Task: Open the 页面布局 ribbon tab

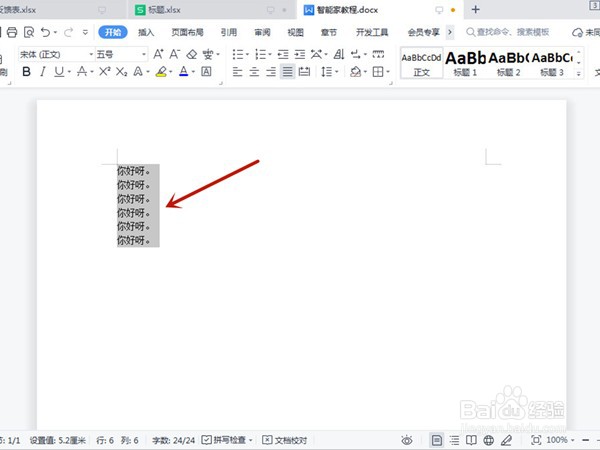Action: point(187,32)
